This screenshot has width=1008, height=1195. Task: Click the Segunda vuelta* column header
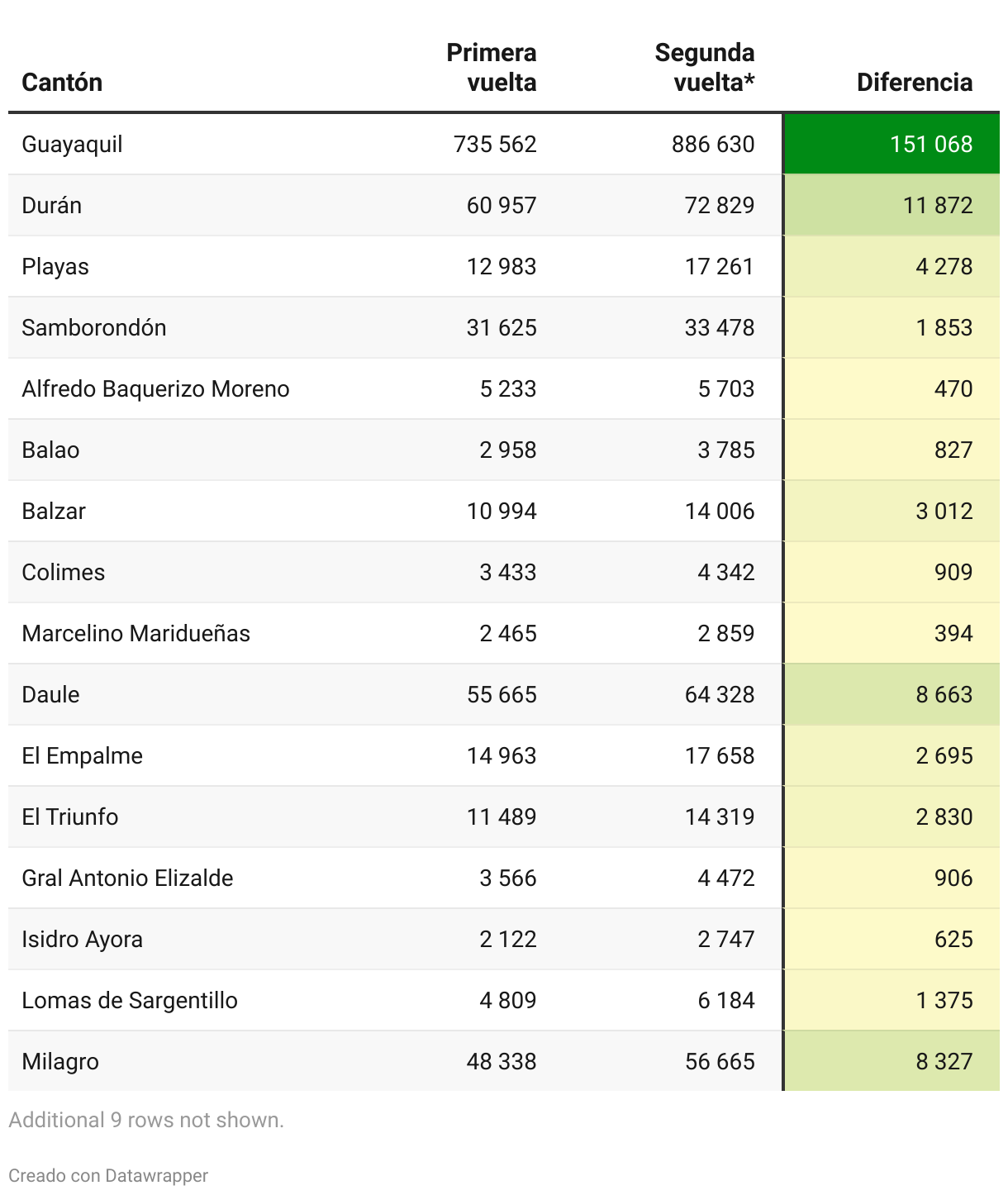(x=704, y=67)
